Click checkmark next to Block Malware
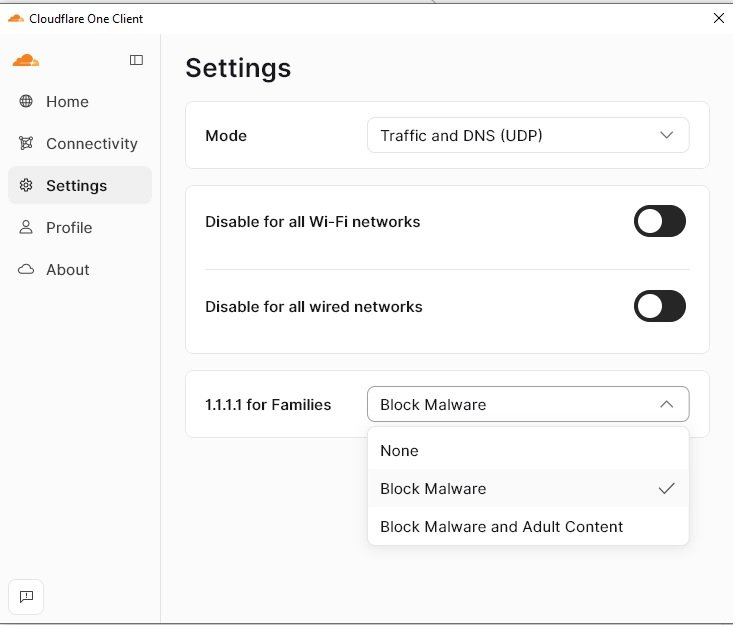The height and width of the screenshot is (626, 740). click(x=666, y=488)
